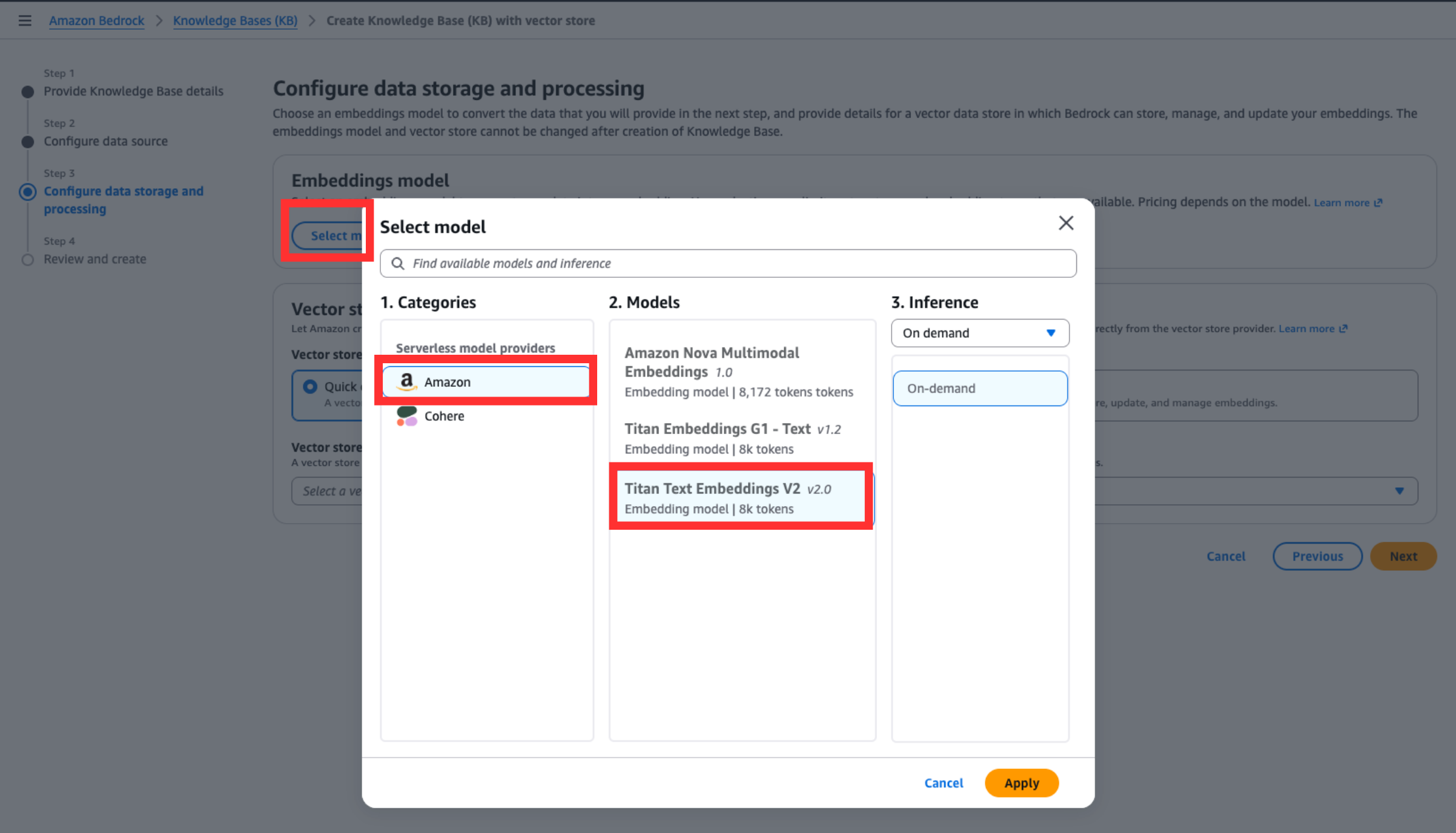Click the Select model dialog title
1456x833 pixels.
(x=432, y=227)
